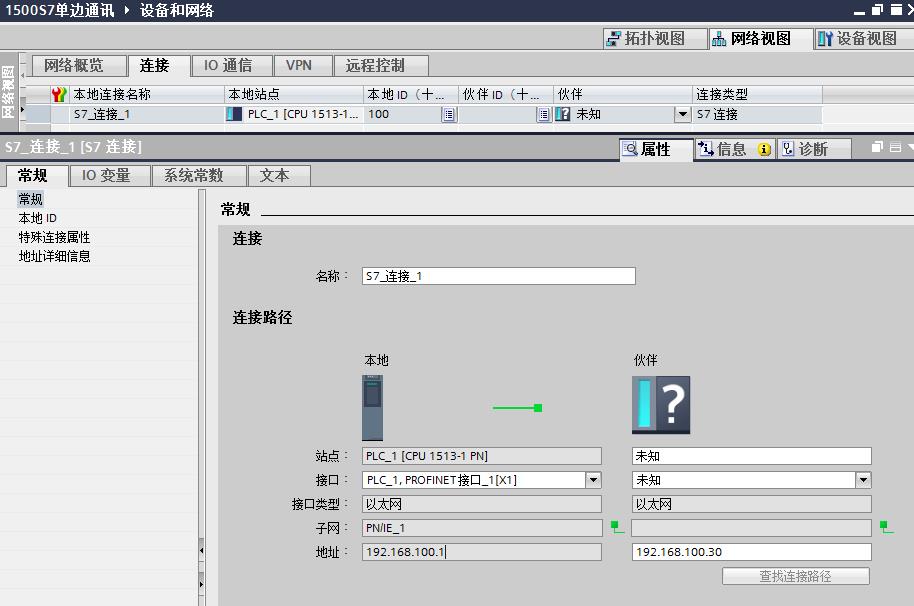Click the information badge icon beside 信息

(x=764, y=150)
